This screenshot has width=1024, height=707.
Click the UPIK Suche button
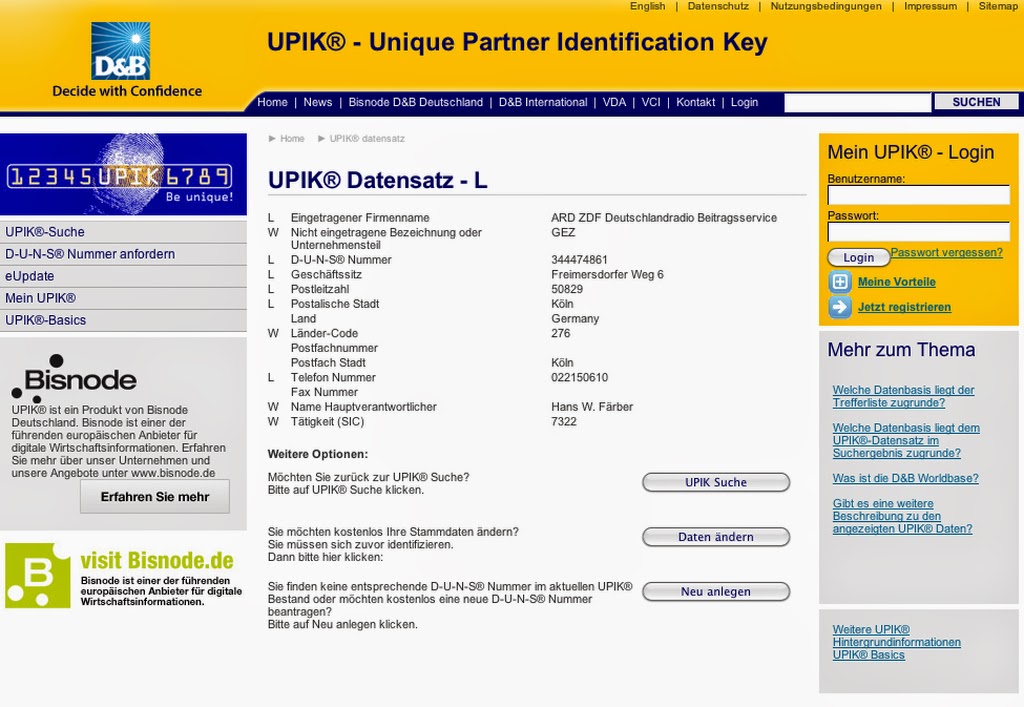click(x=716, y=482)
